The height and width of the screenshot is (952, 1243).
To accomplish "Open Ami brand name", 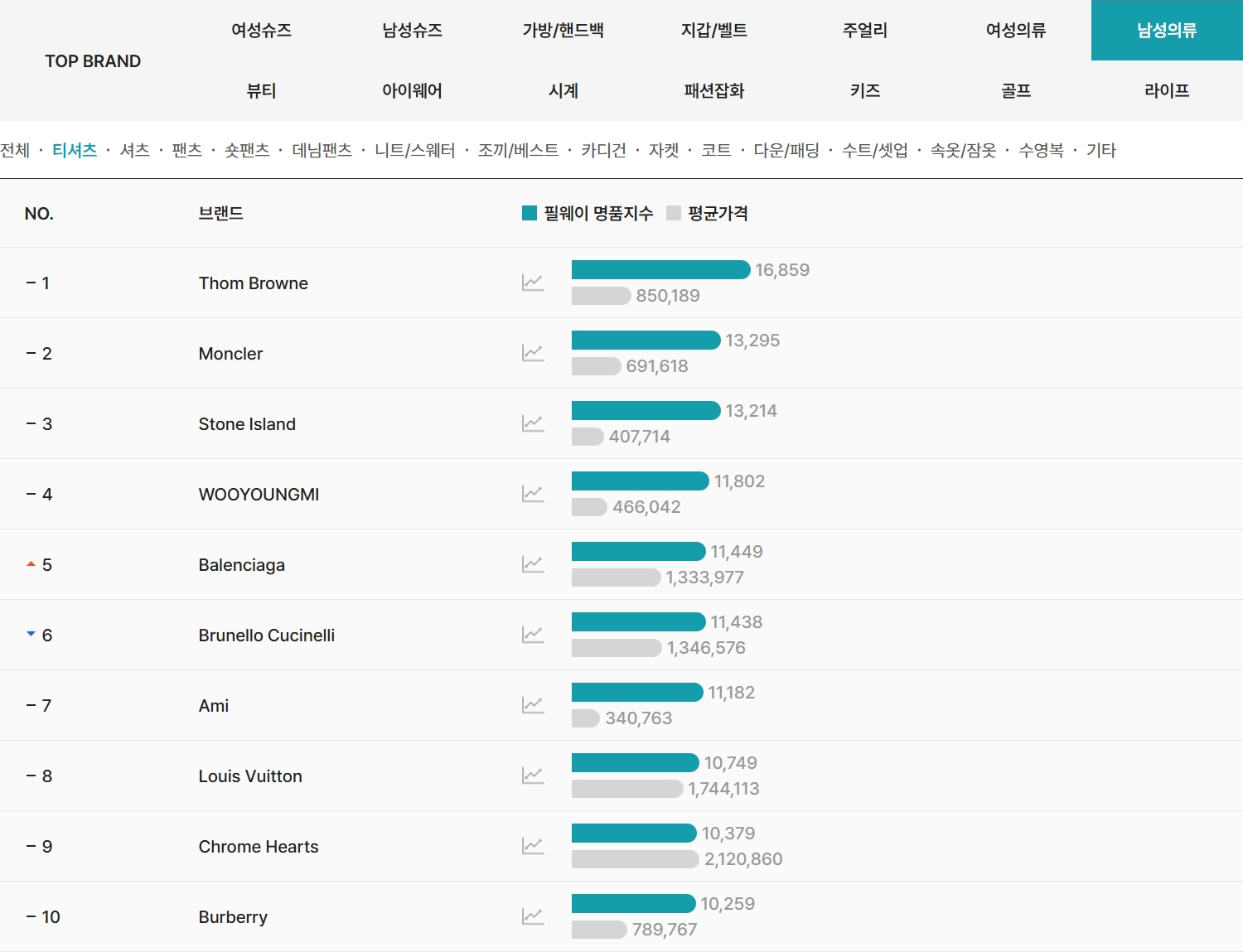I will (x=213, y=706).
